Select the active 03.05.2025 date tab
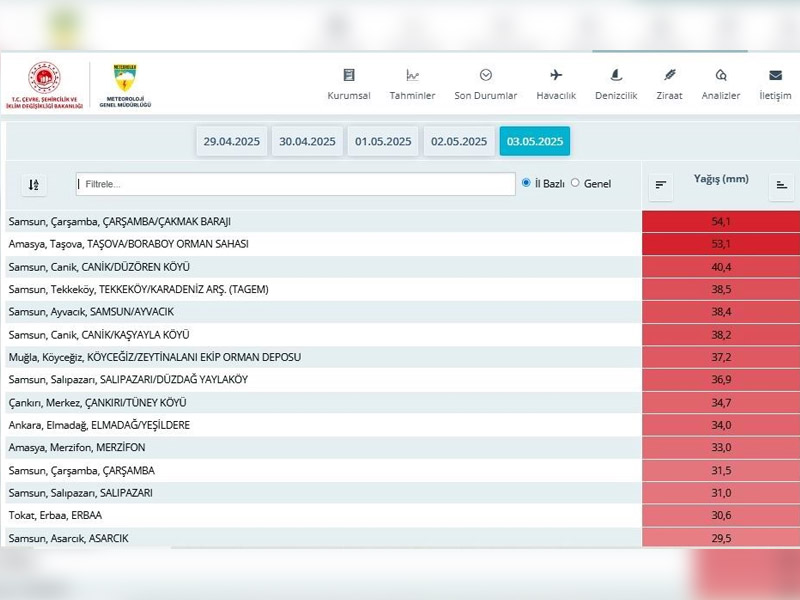Image resolution: width=800 pixels, height=600 pixels. click(x=535, y=141)
